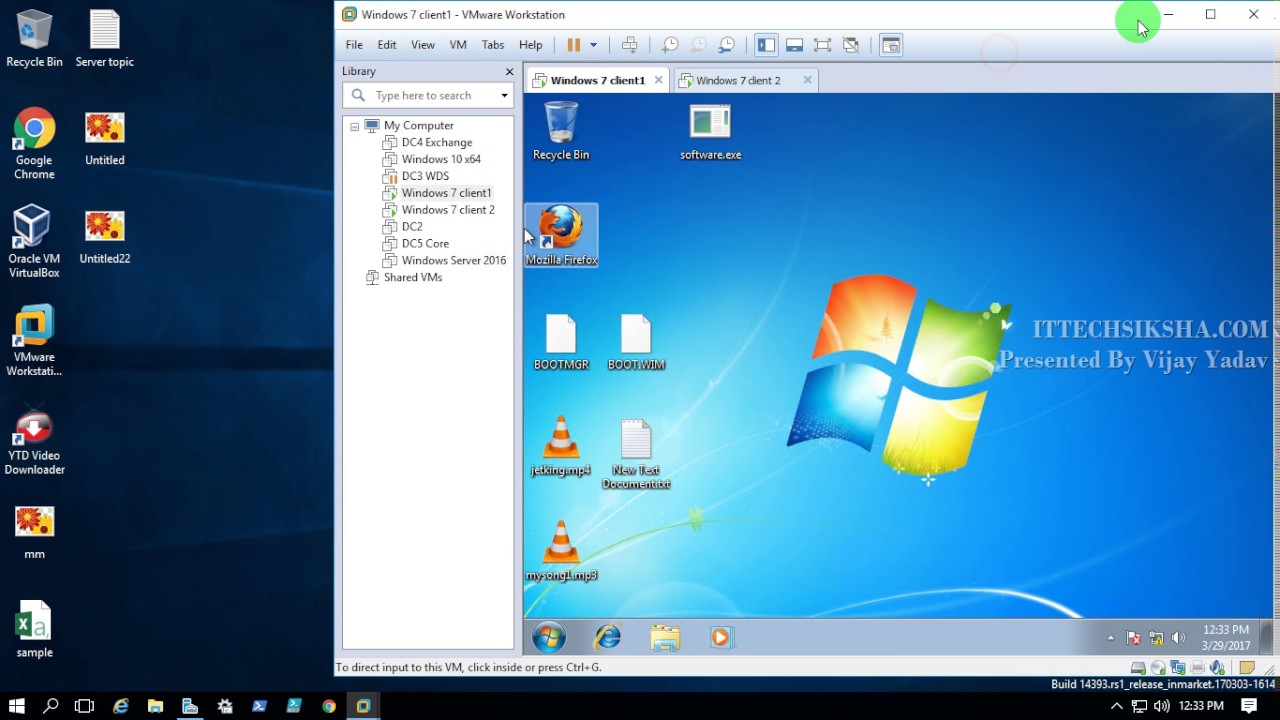Click the CD/DVD device status icon

tap(1158, 667)
